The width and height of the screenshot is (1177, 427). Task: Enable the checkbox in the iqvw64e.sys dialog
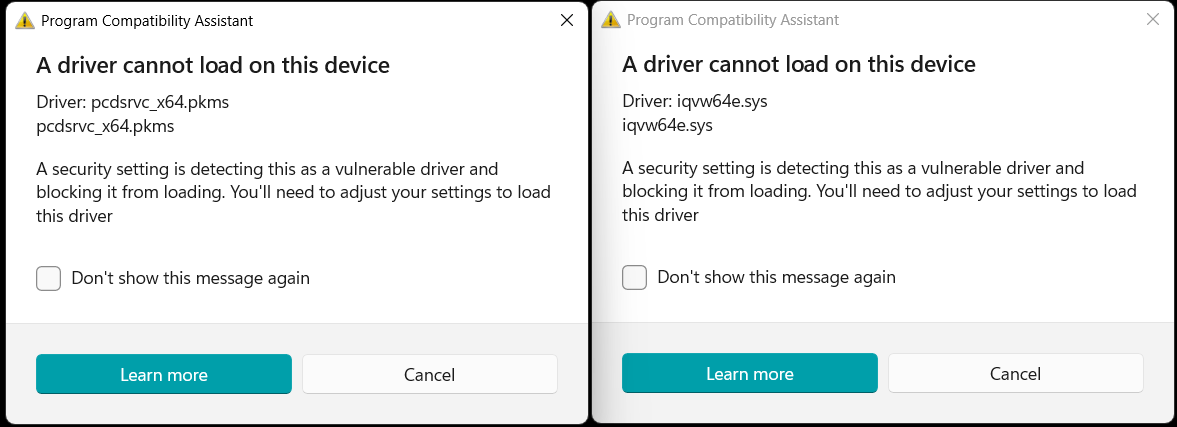(634, 277)
